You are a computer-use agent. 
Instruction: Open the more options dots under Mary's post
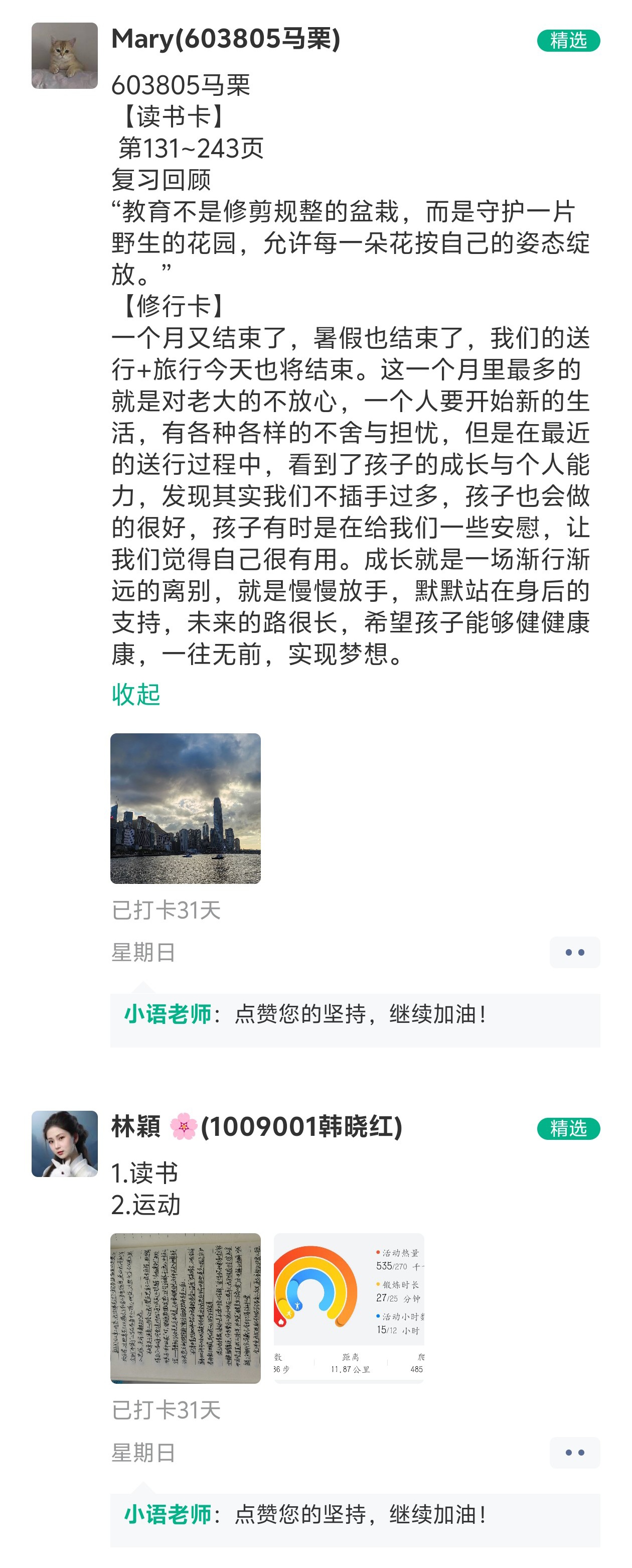pos(574,953)
